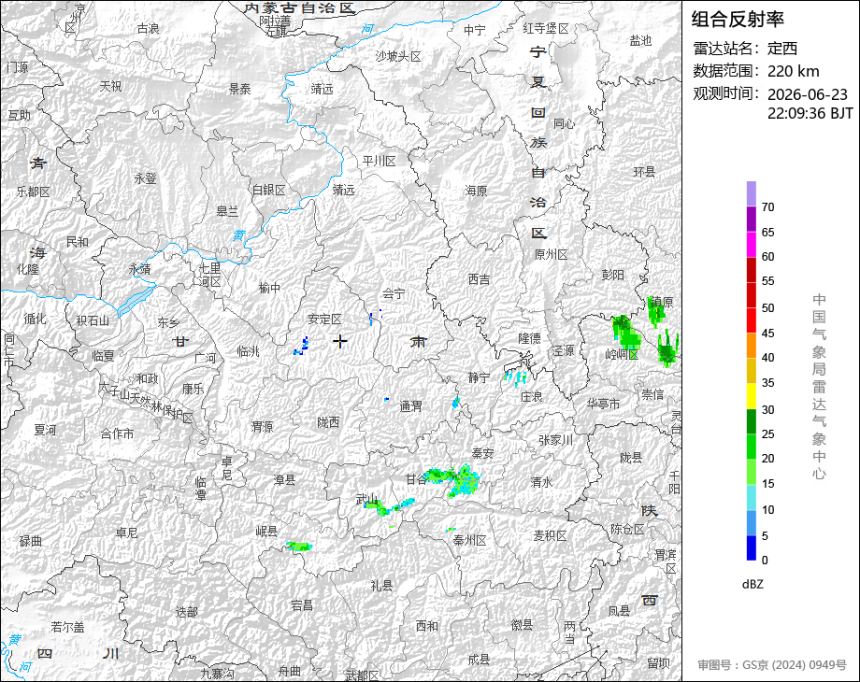Image resolution: width=860 pixels, height=682 pixels.
Task: Click the legend value label 55
Action: pyautogui.click(x=768, y=281)
